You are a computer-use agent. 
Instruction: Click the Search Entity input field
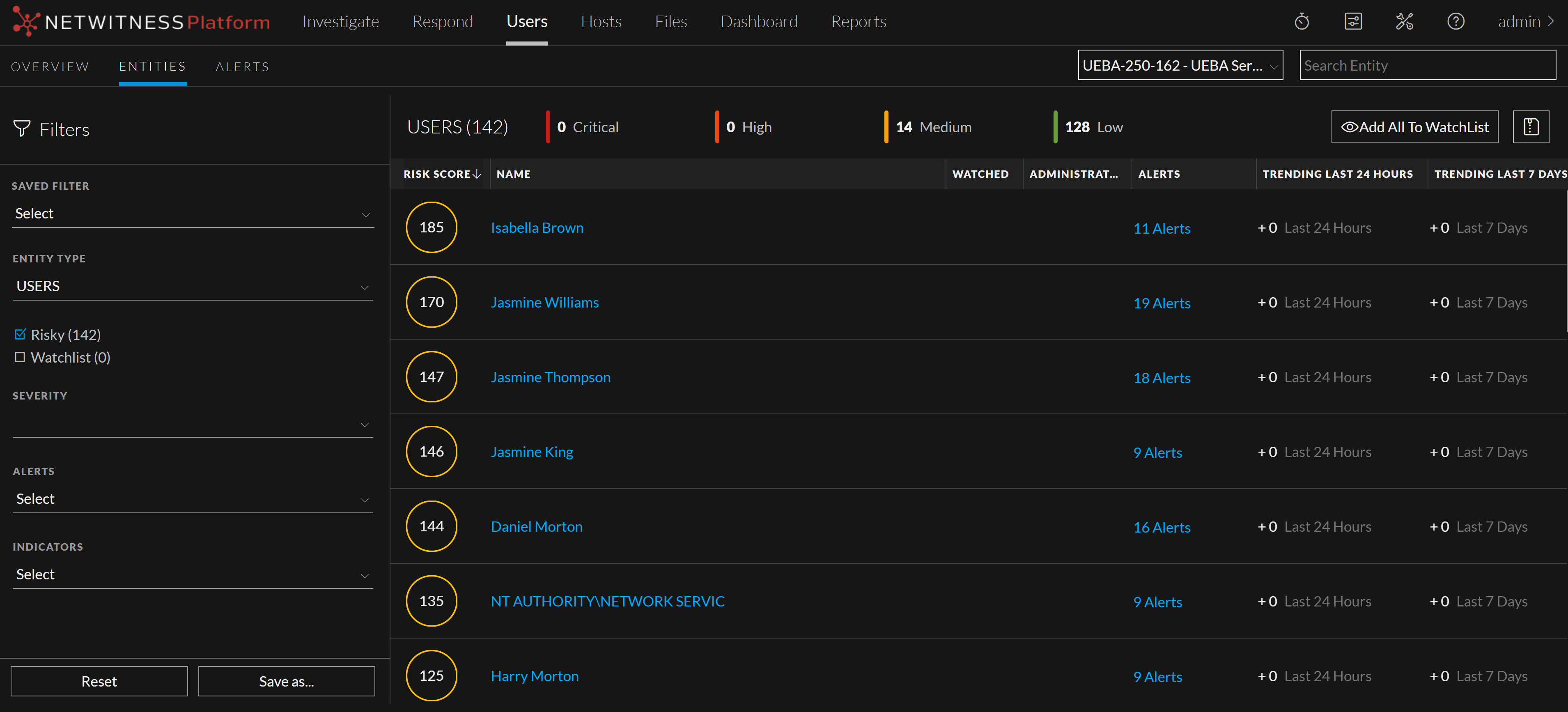pos(1427,65)
